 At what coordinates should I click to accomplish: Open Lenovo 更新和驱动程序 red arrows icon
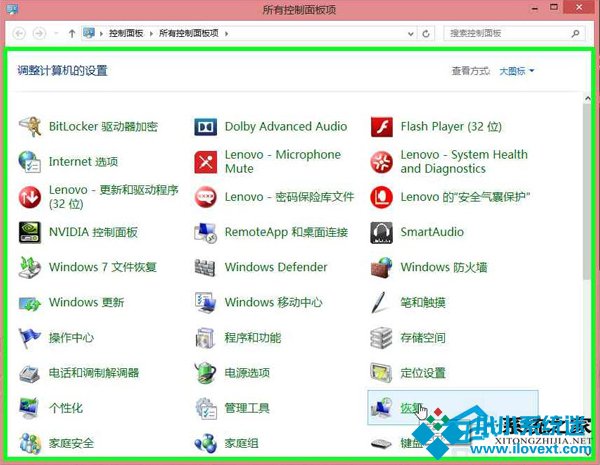tap(30, 197)
